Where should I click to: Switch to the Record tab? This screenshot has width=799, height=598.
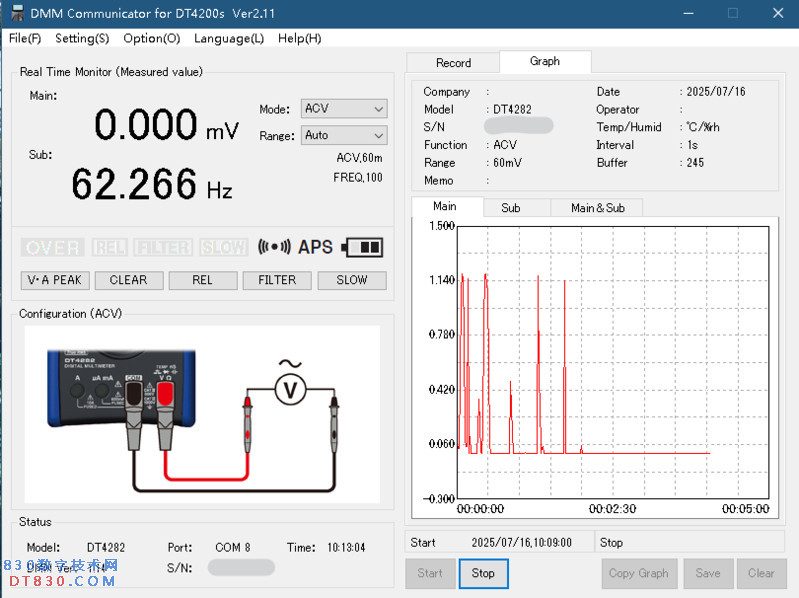click(453, 62)
